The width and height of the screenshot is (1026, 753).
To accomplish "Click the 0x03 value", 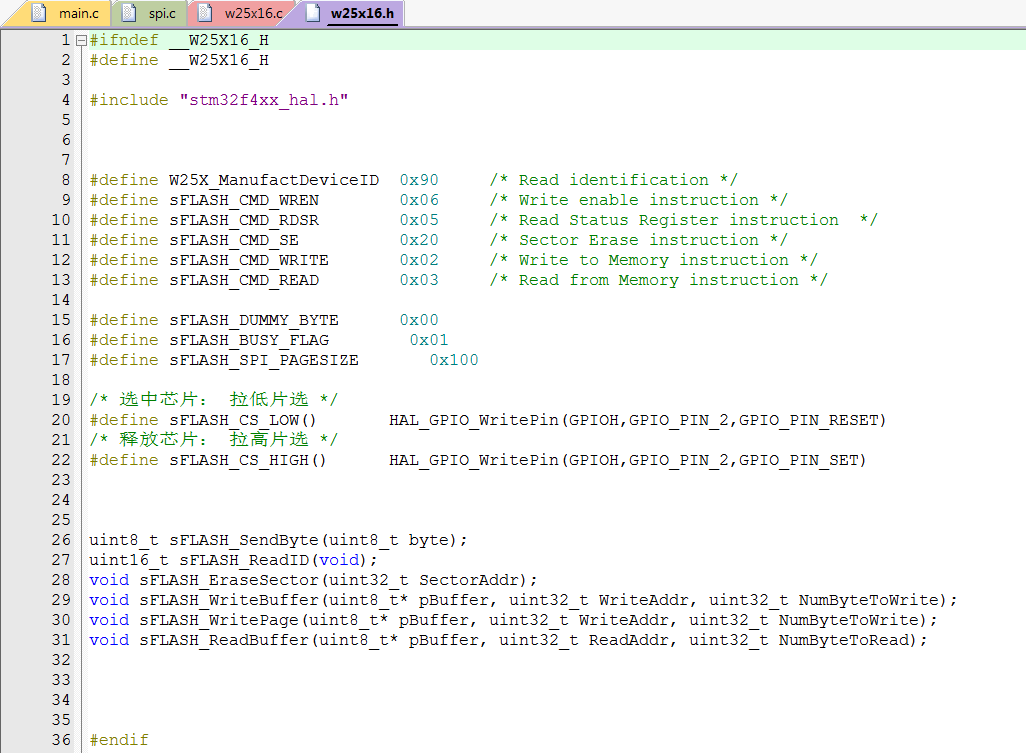I will tap(419, 280).
